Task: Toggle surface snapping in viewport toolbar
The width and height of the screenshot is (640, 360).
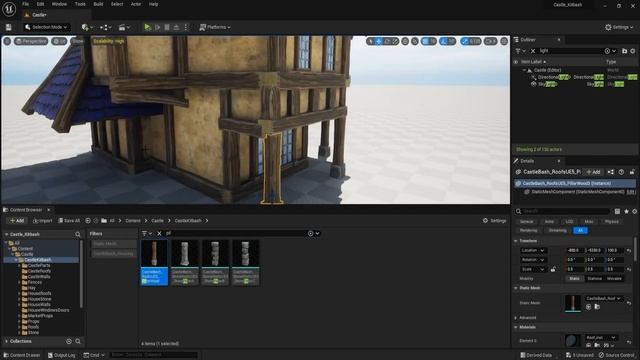Action: click(x=415, y=41)
